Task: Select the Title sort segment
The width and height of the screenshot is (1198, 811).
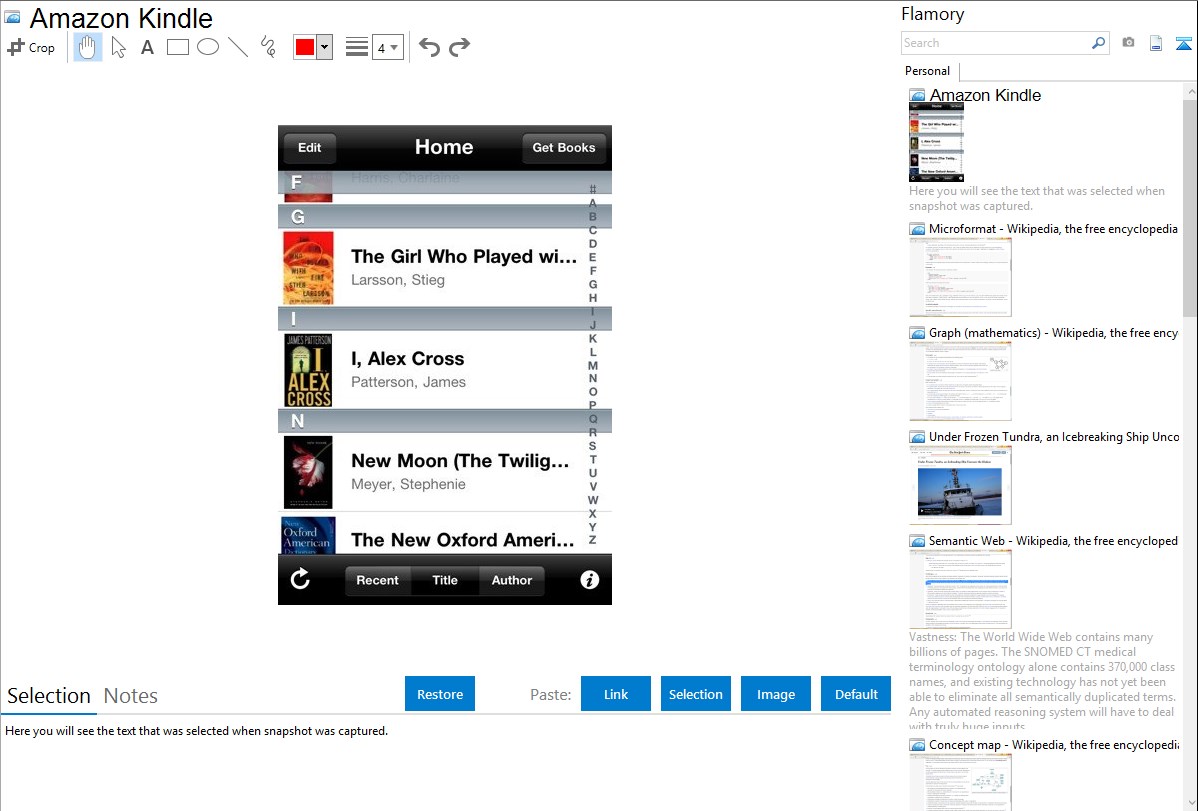Action: coord(445,580)
